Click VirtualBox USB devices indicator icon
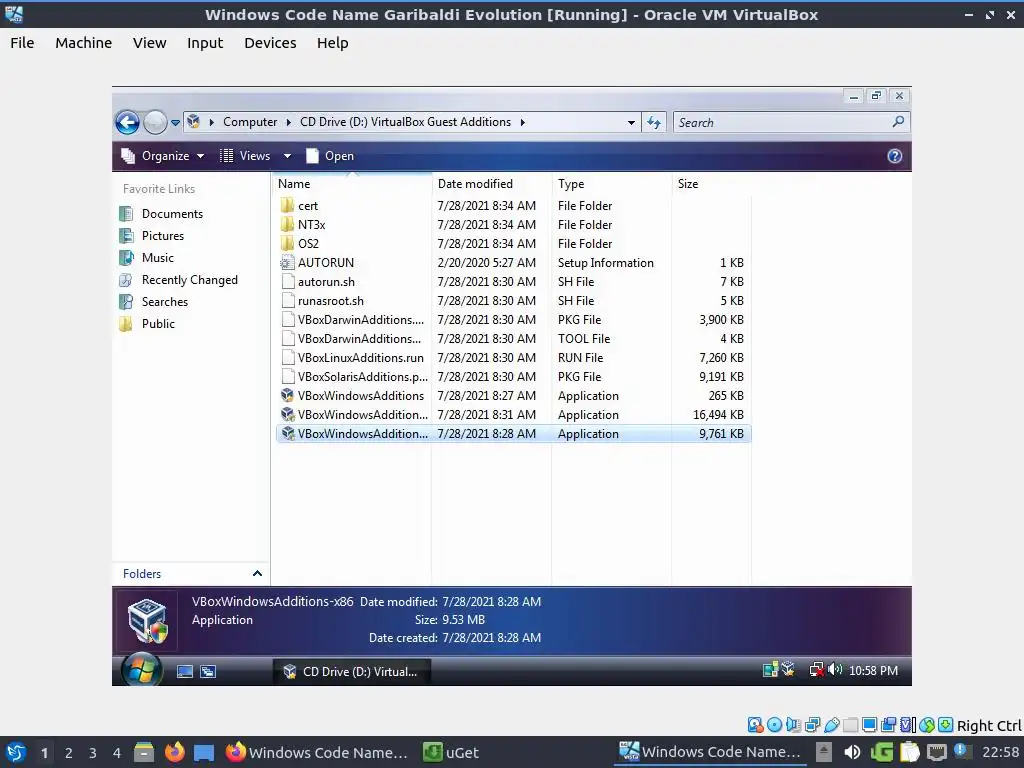Screen dimensions: 1024x768 [x=832, y=725]
